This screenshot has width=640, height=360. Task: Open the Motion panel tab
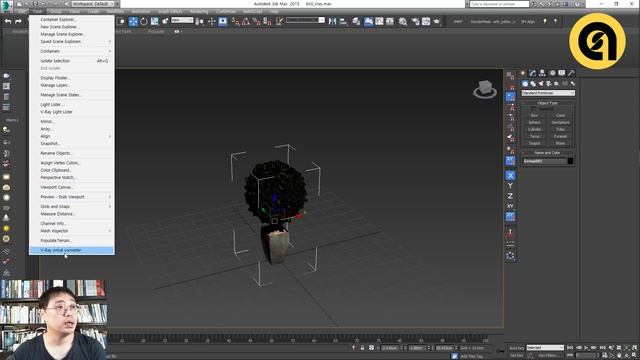[552, 73]
